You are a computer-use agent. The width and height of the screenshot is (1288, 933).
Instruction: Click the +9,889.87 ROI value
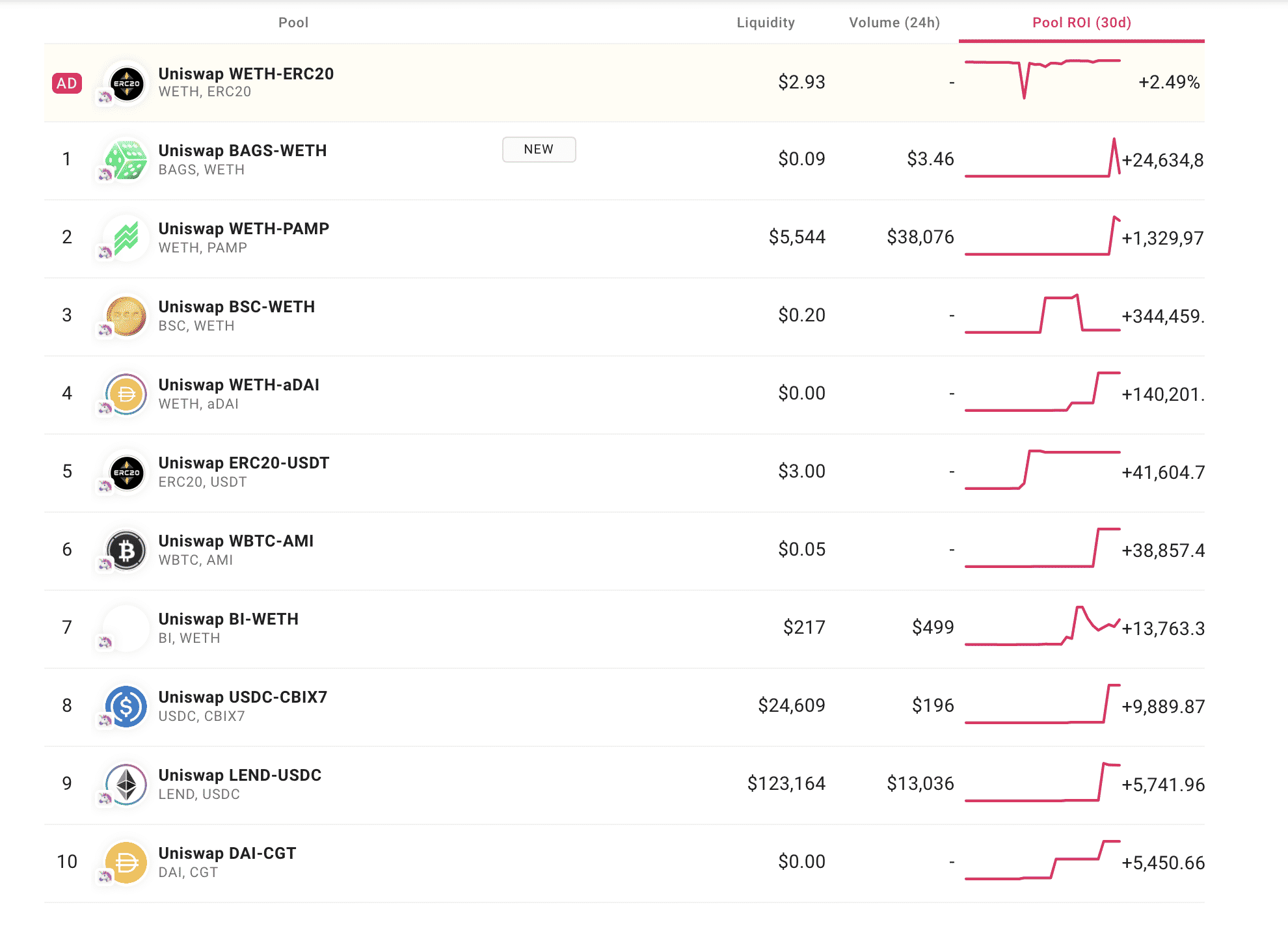[1163, 707]
